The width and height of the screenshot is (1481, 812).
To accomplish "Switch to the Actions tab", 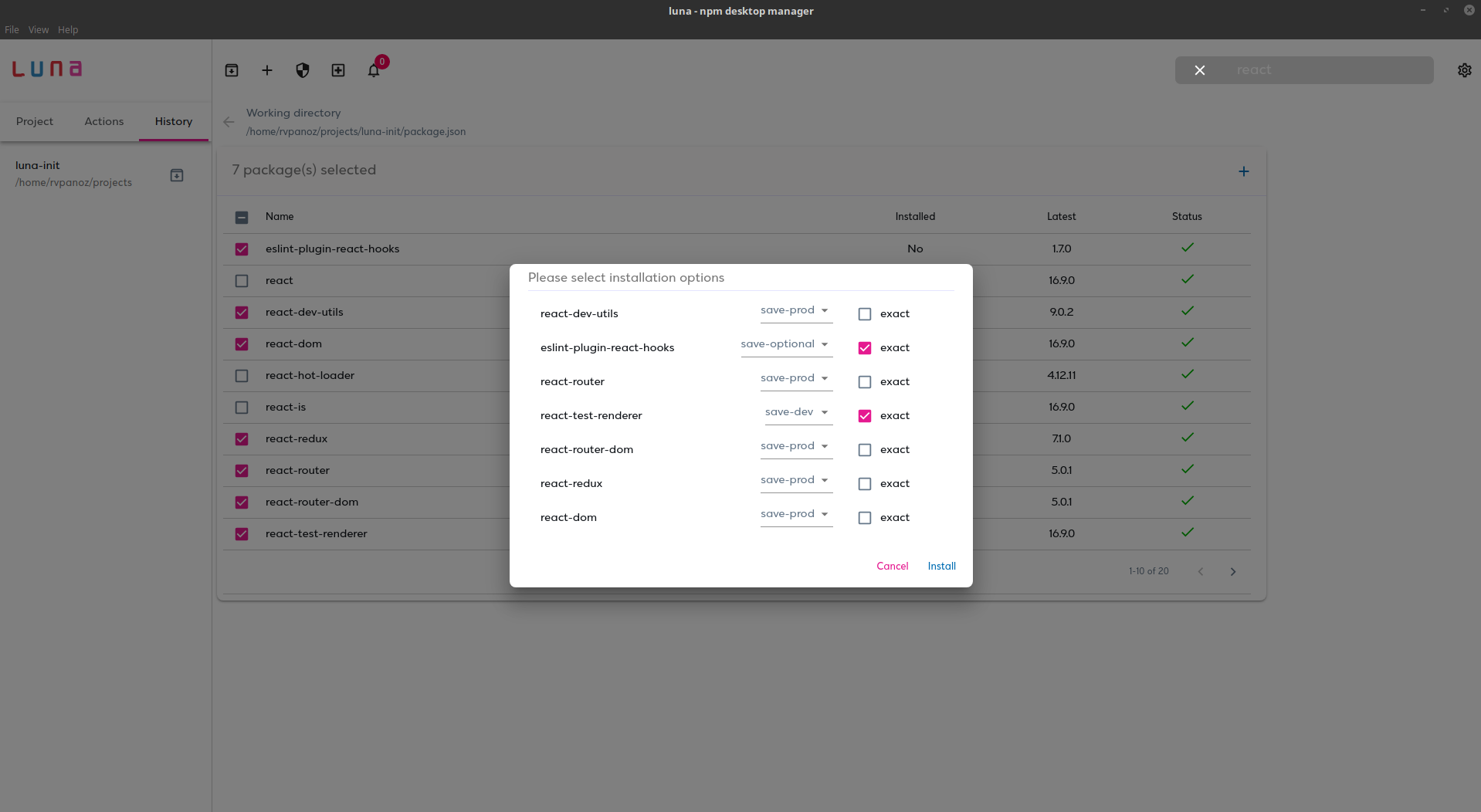I will tap(104, 121).
